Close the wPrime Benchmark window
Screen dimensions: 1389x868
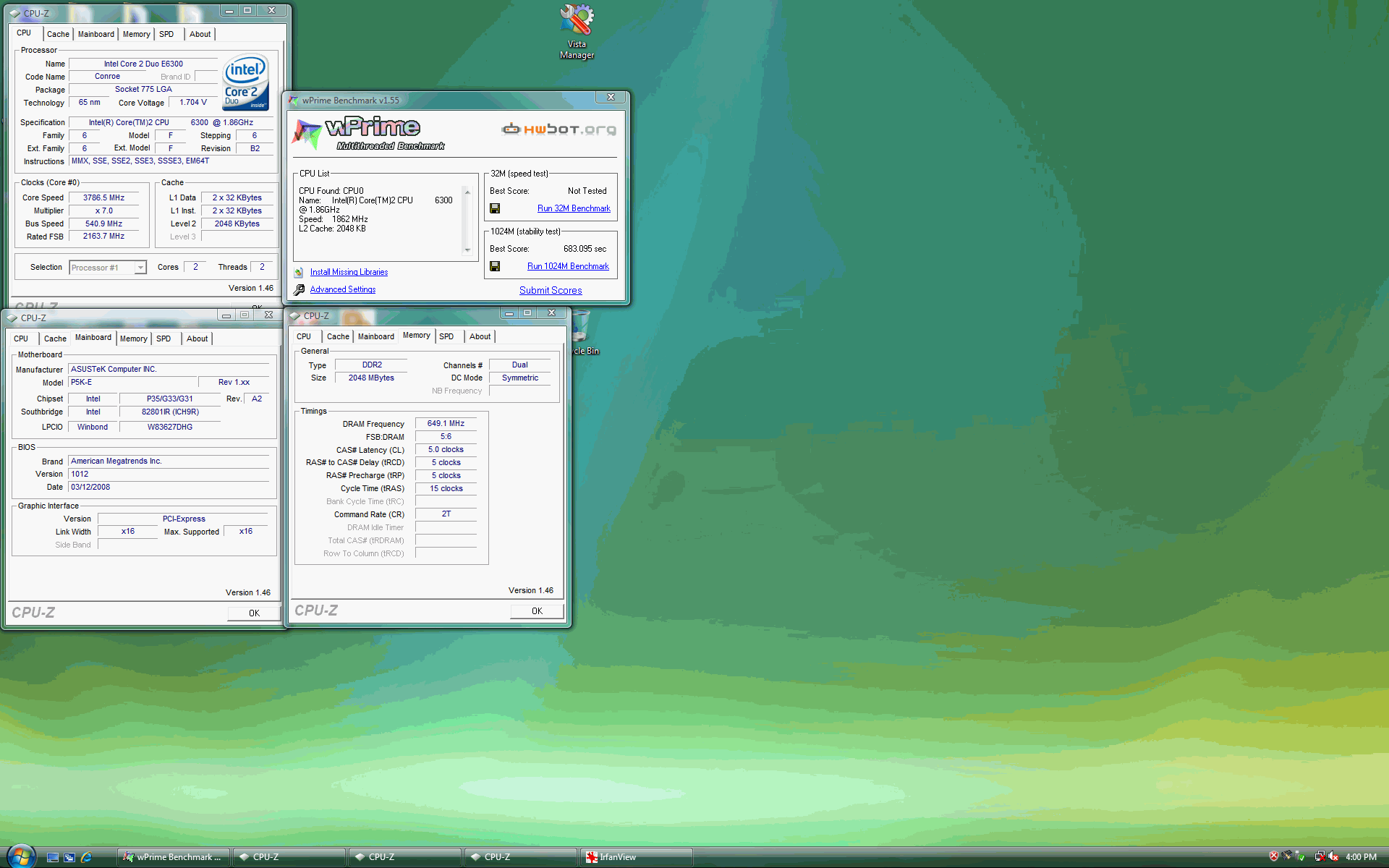[x=611, y=97]
